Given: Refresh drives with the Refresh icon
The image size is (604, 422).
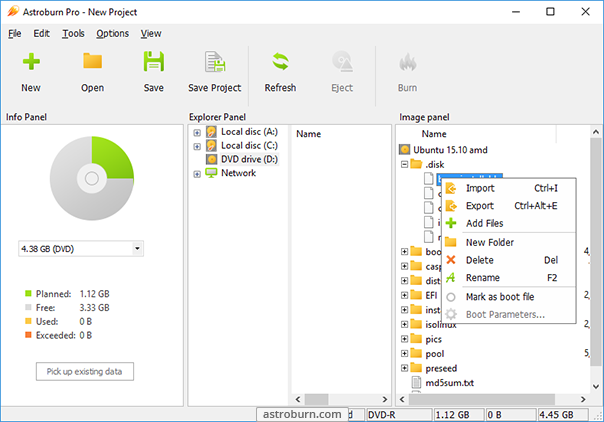Looking at the screenshot, I should 280,62.
